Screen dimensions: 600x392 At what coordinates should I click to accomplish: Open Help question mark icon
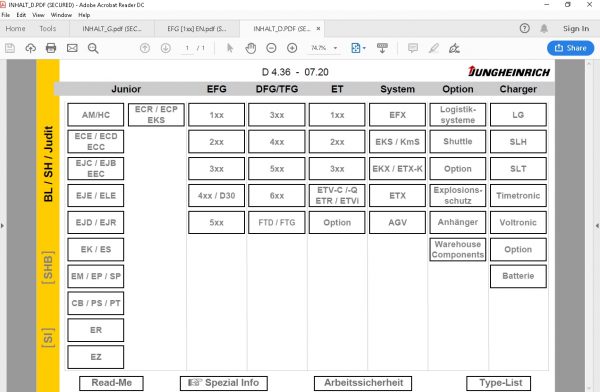(525, 28)
